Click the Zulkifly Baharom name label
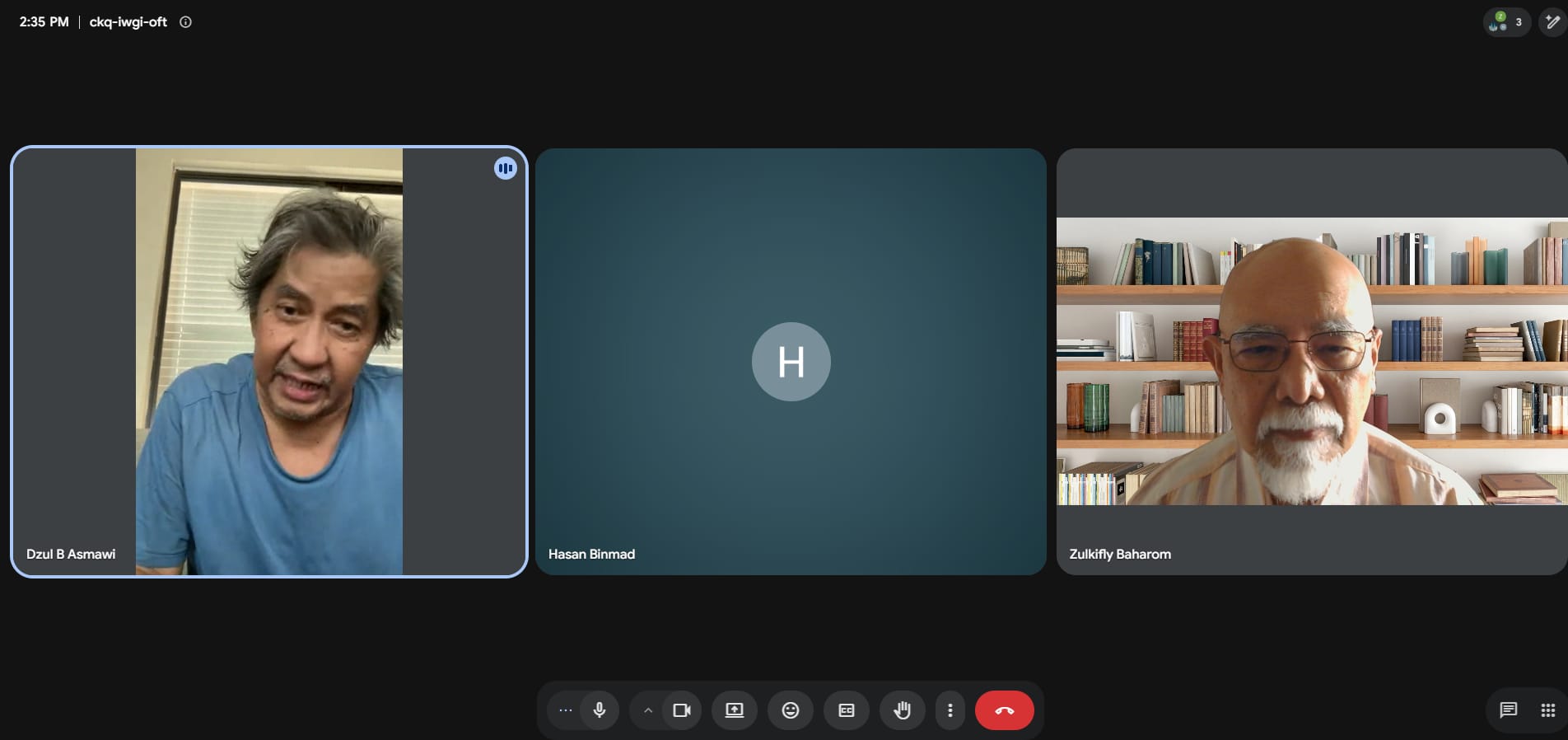Screen dimensions: 1568x740 pyautogui.click(x=1120, y=554)
